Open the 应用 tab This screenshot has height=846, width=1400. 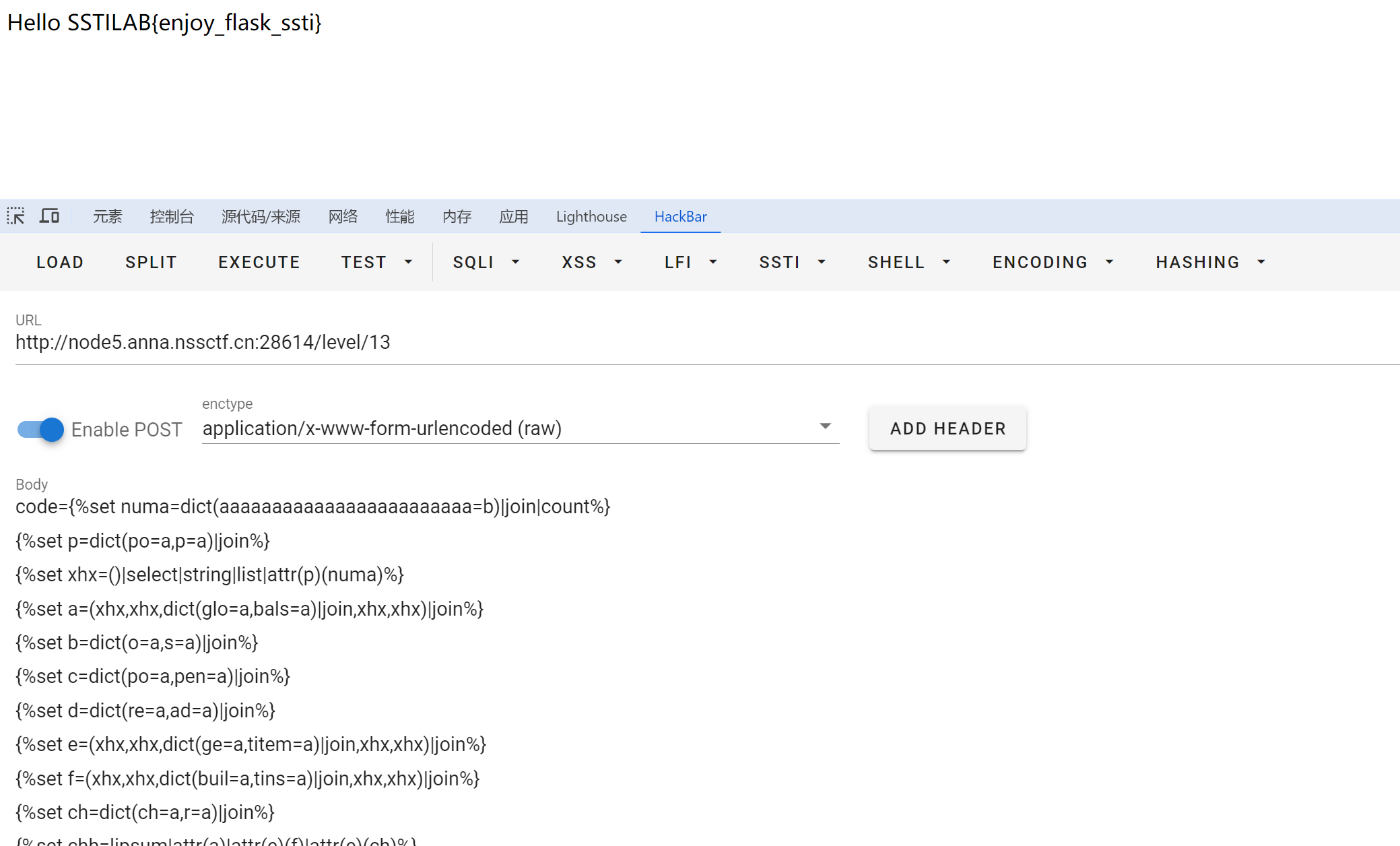[x=514, y=216]
